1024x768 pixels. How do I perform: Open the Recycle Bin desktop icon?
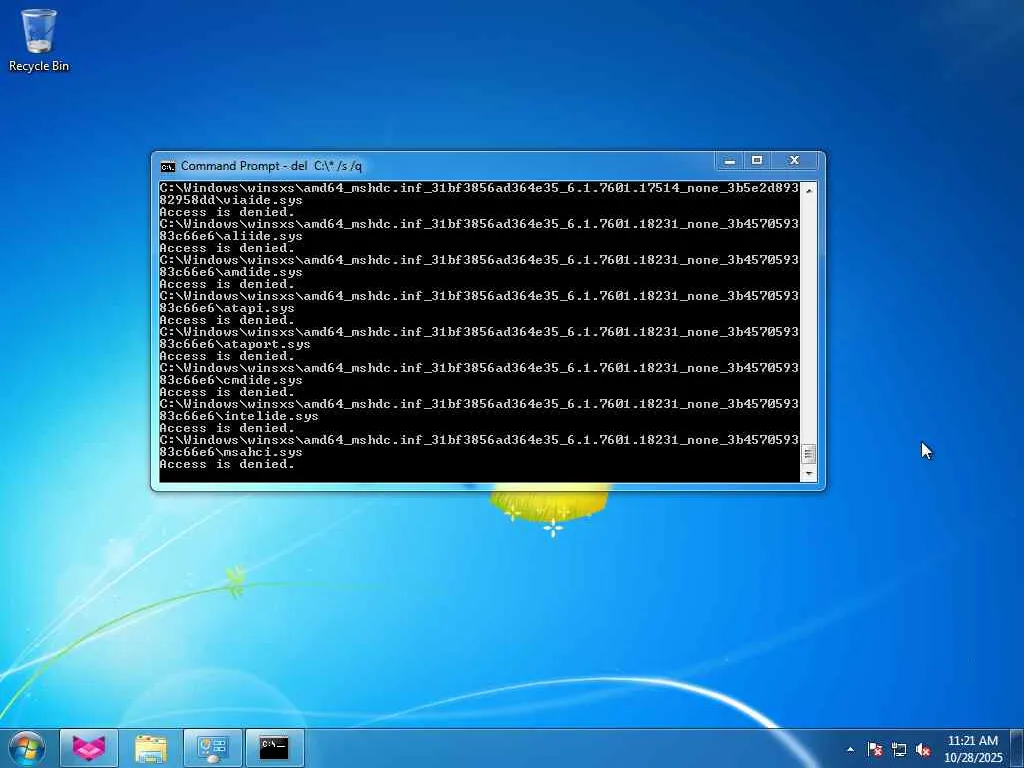click(39, 40)
